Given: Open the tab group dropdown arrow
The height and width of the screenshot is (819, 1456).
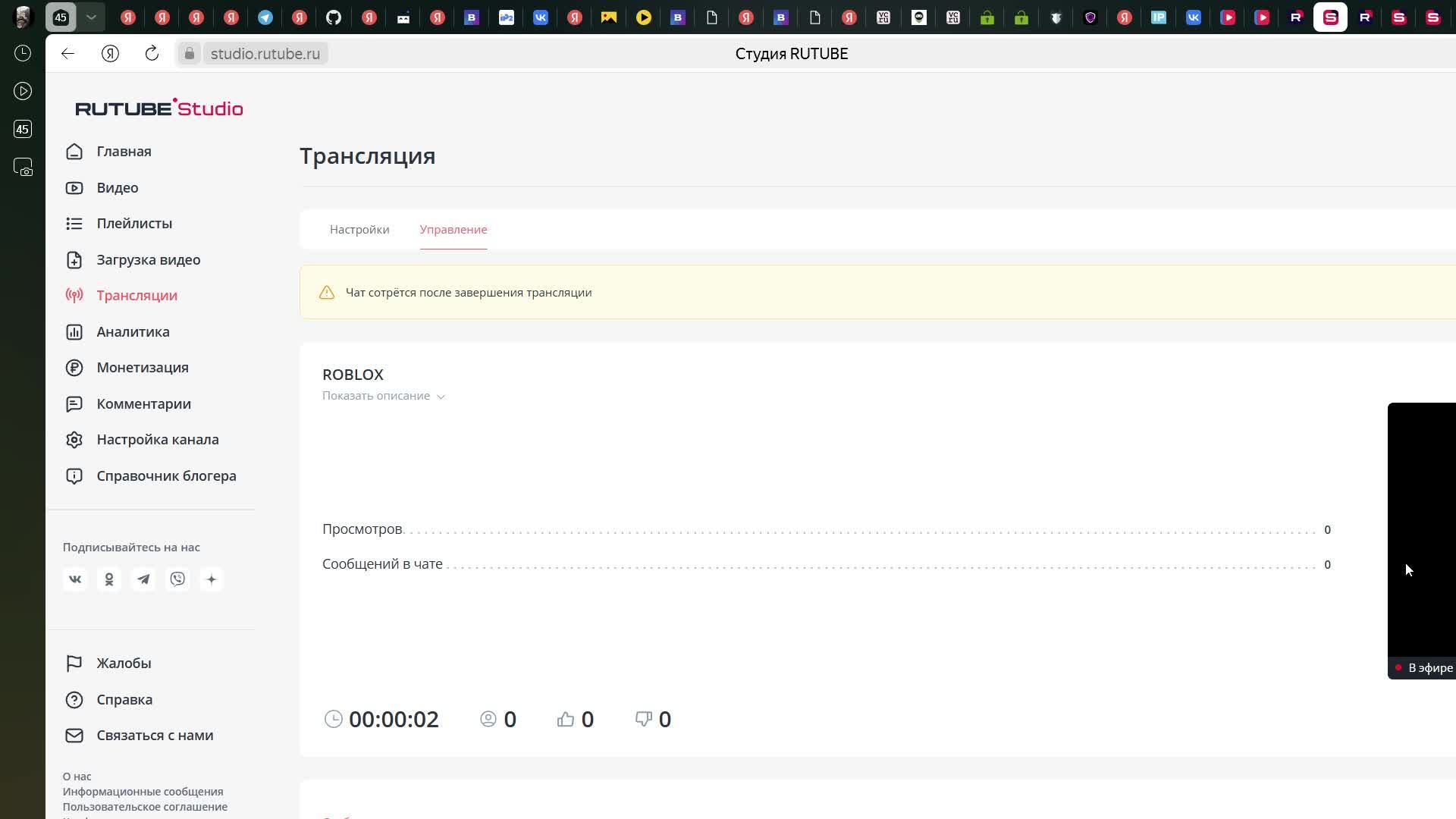Looking at the screenshot, I should click(x=91, y=17).
